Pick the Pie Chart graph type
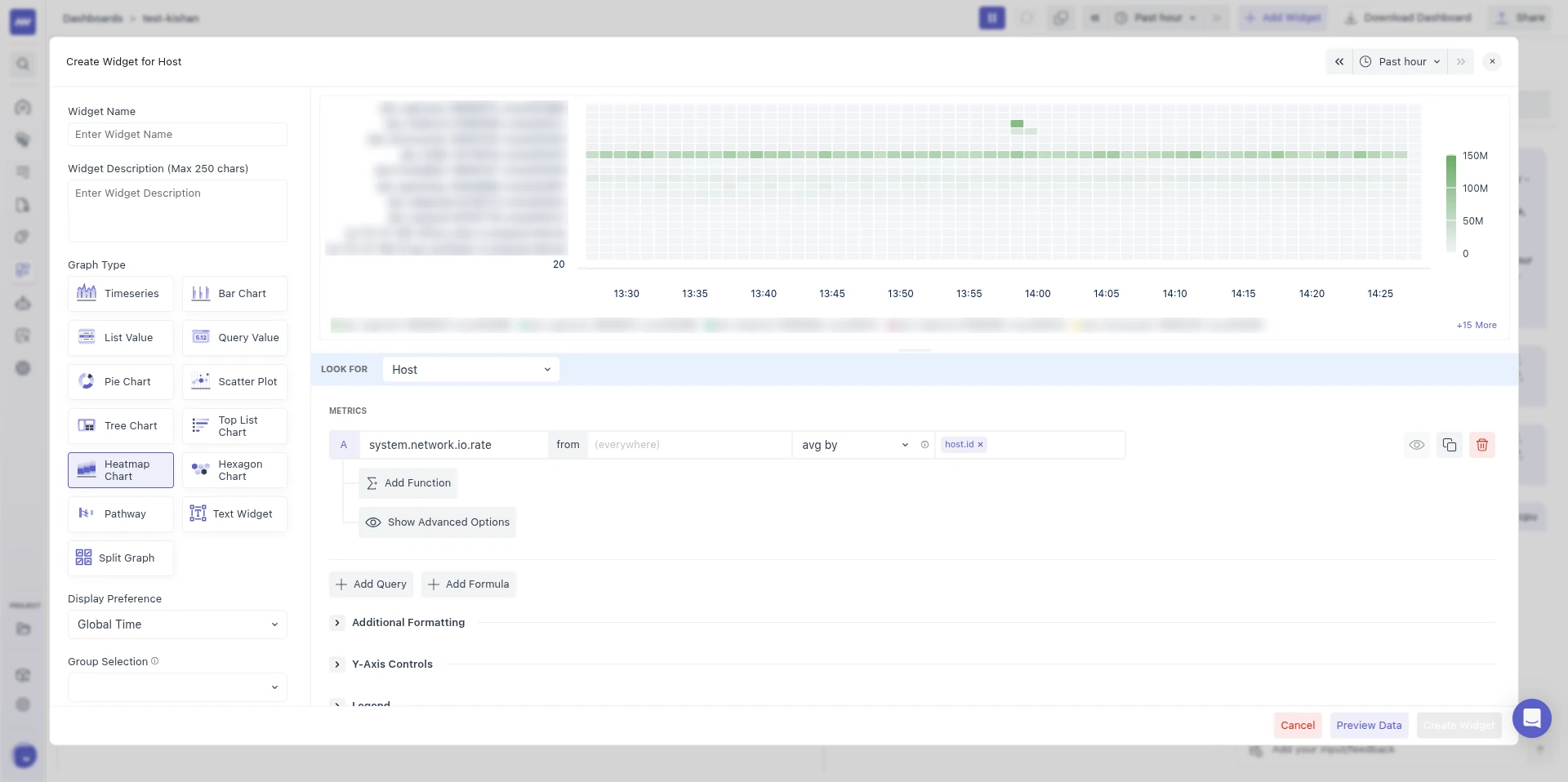Screen dimensions: 1568x782 point(120,382)
